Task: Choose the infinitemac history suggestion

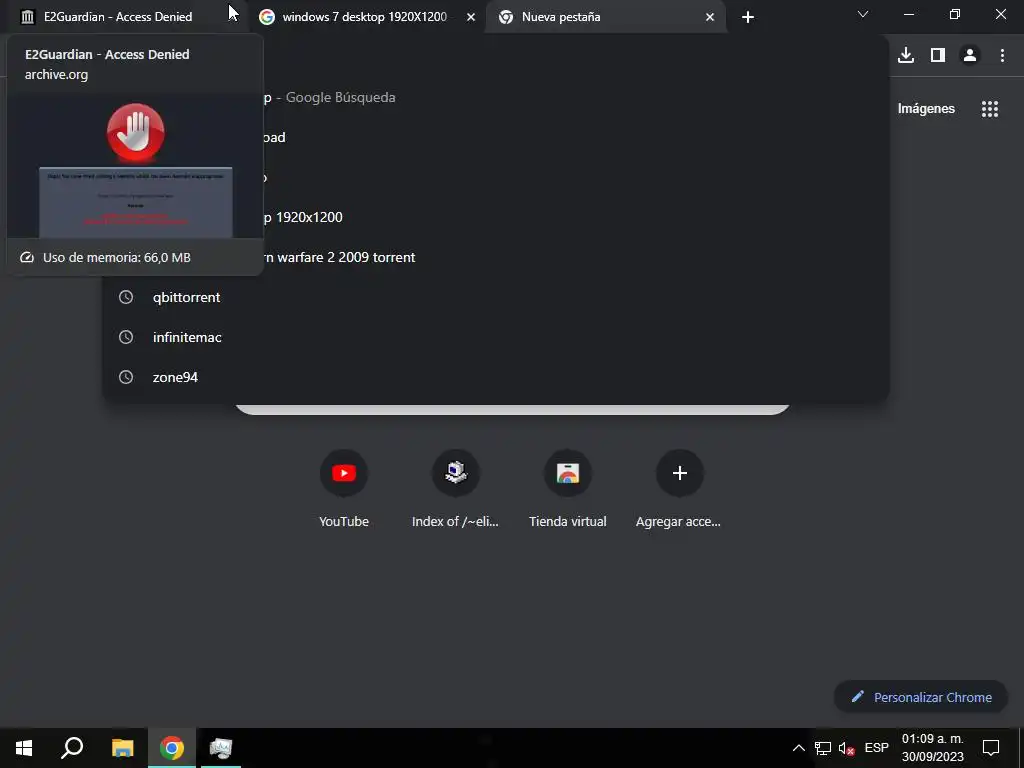Action: coord(496,337)
